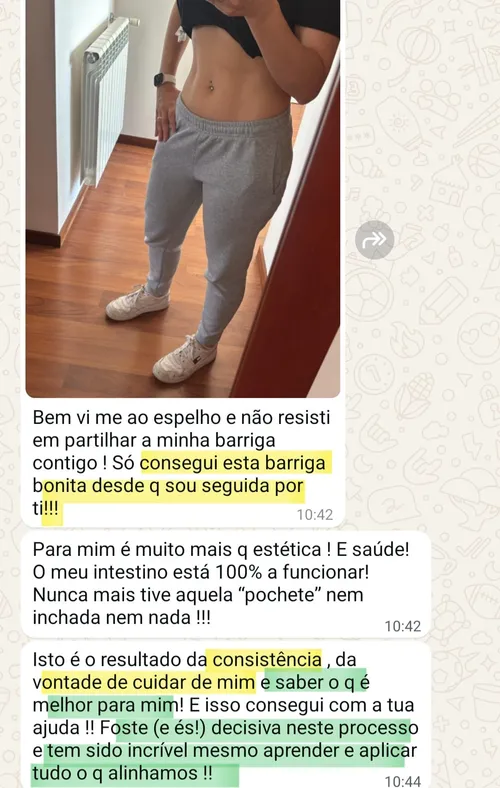
Task: Tap the forward arrow icon beside photo
Action: tap(374, 240)
